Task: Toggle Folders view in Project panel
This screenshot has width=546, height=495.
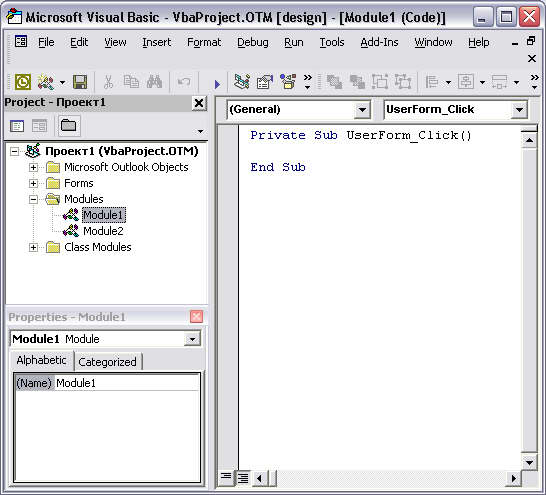Action: tap(69, 125)
